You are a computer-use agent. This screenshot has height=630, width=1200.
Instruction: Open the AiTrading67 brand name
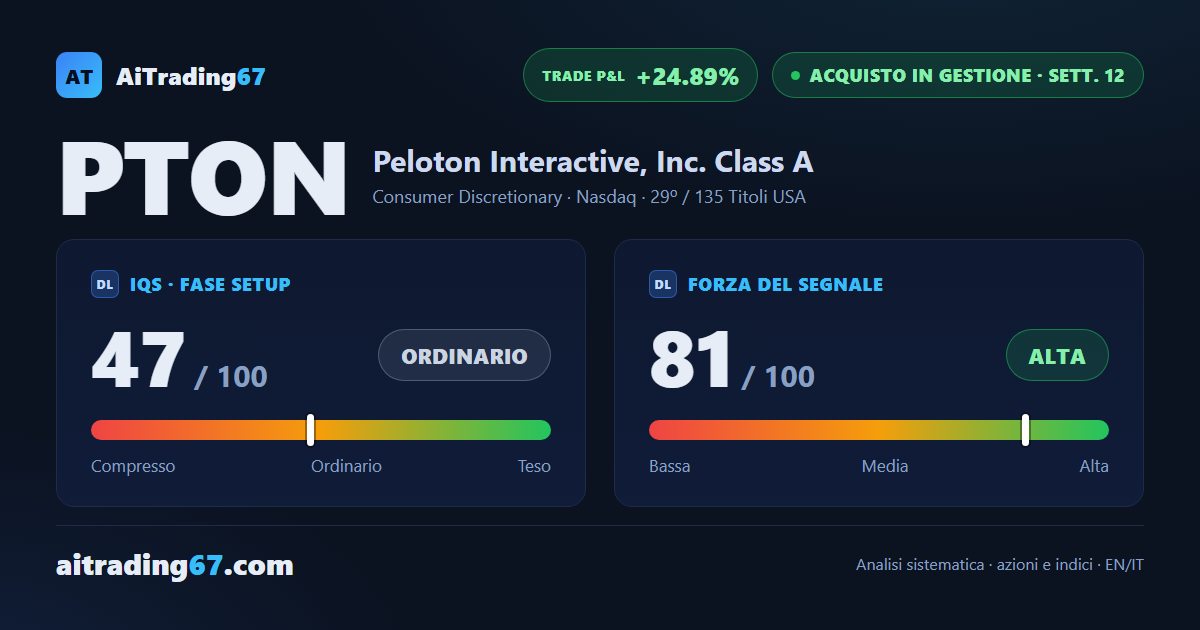tap(190, 76)
